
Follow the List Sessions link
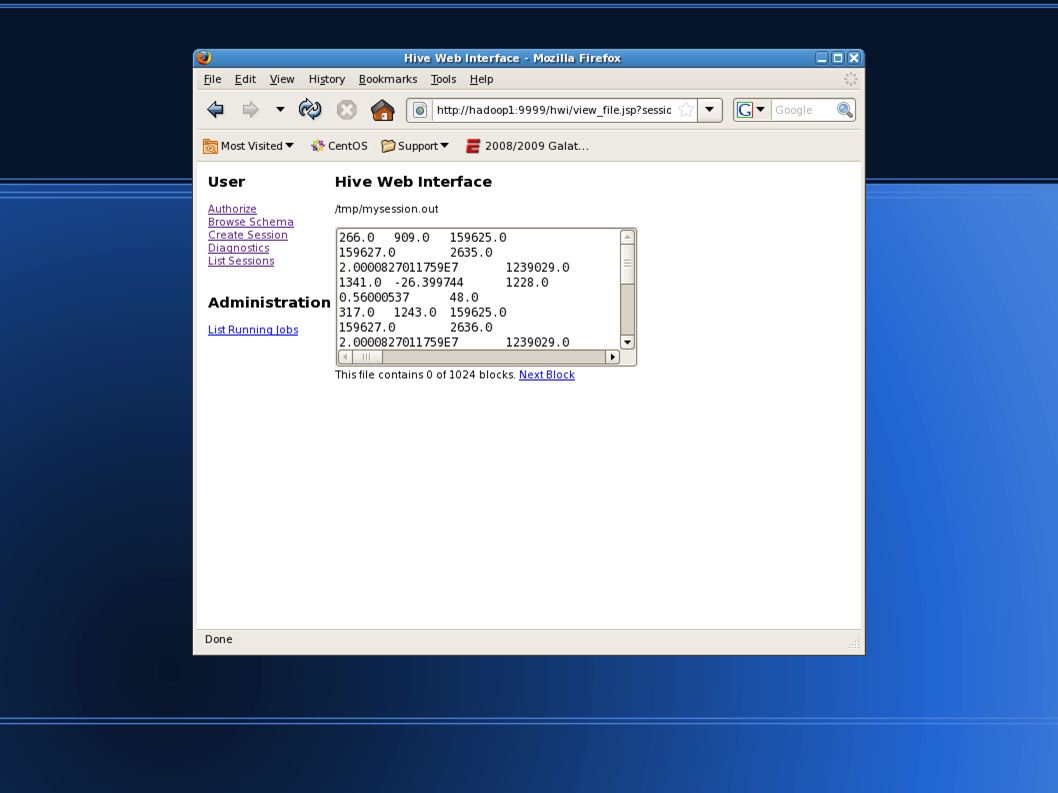pos(241,261)
